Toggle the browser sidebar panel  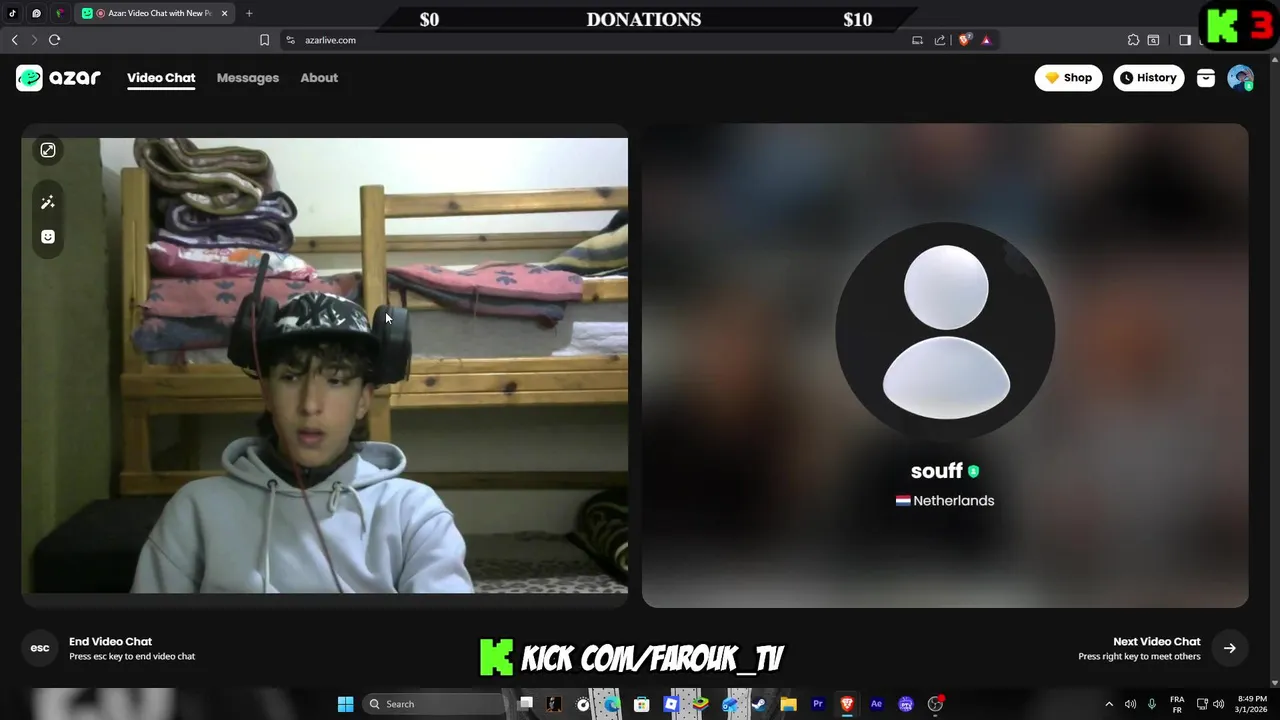pos(1185,40)
